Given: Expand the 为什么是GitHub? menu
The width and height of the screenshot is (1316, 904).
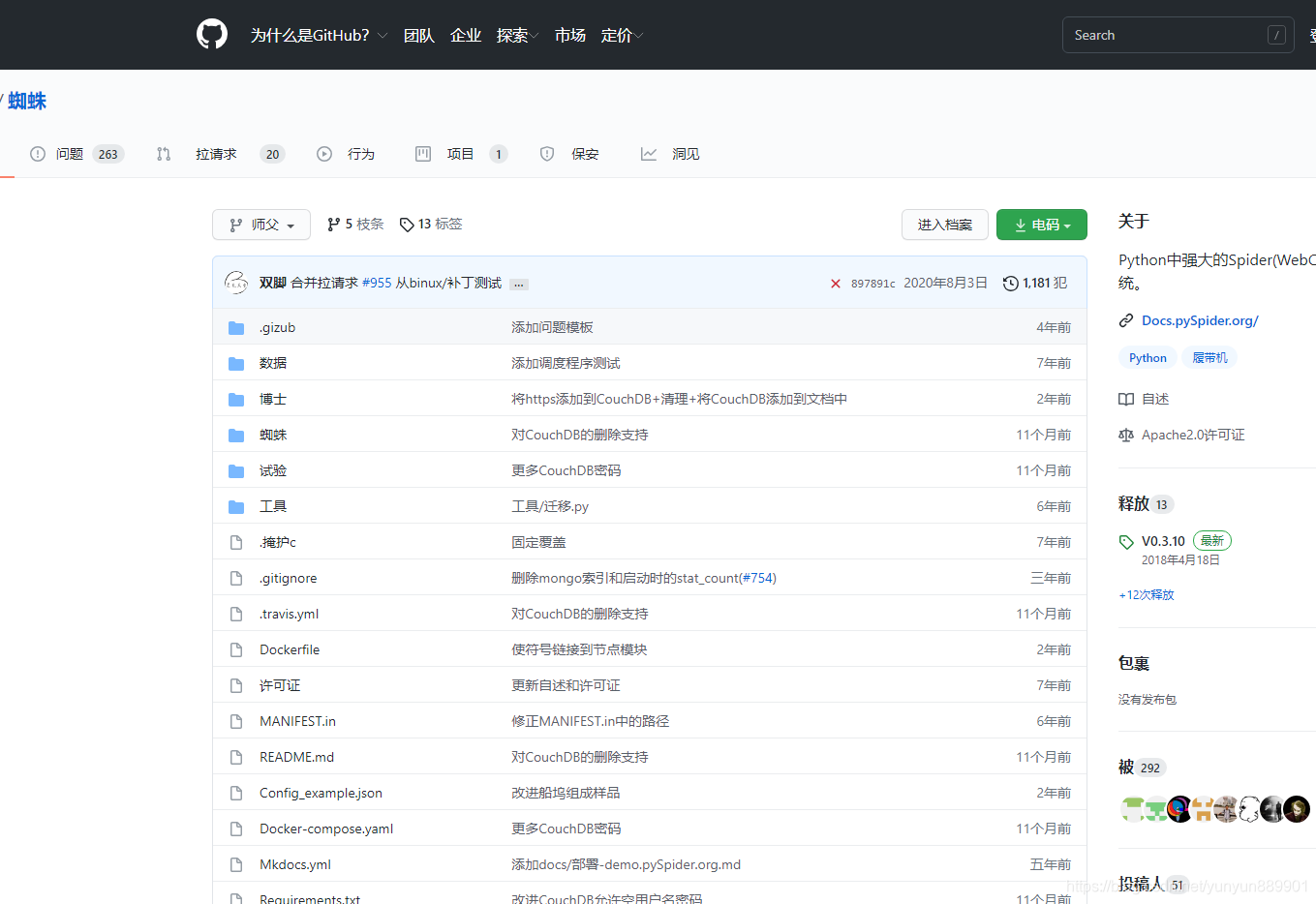Looking at the screenshot, I should point(319,35).
